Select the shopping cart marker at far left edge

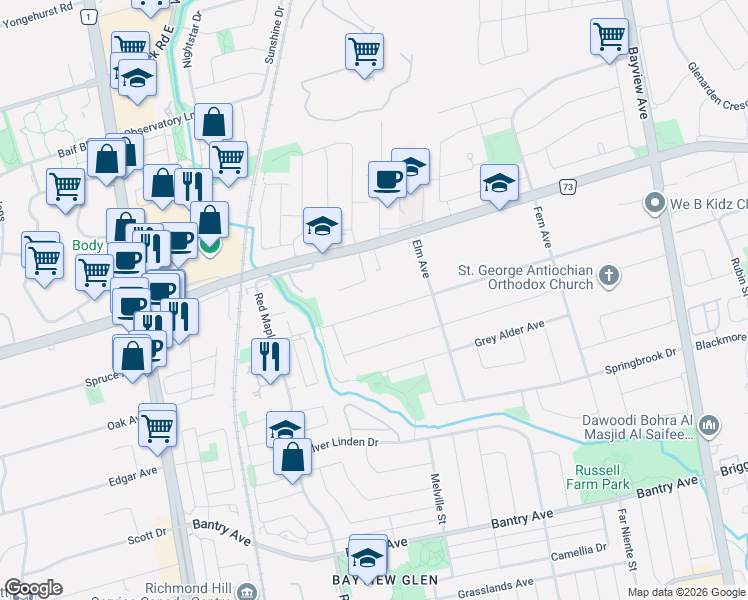(x=44, y=261)
